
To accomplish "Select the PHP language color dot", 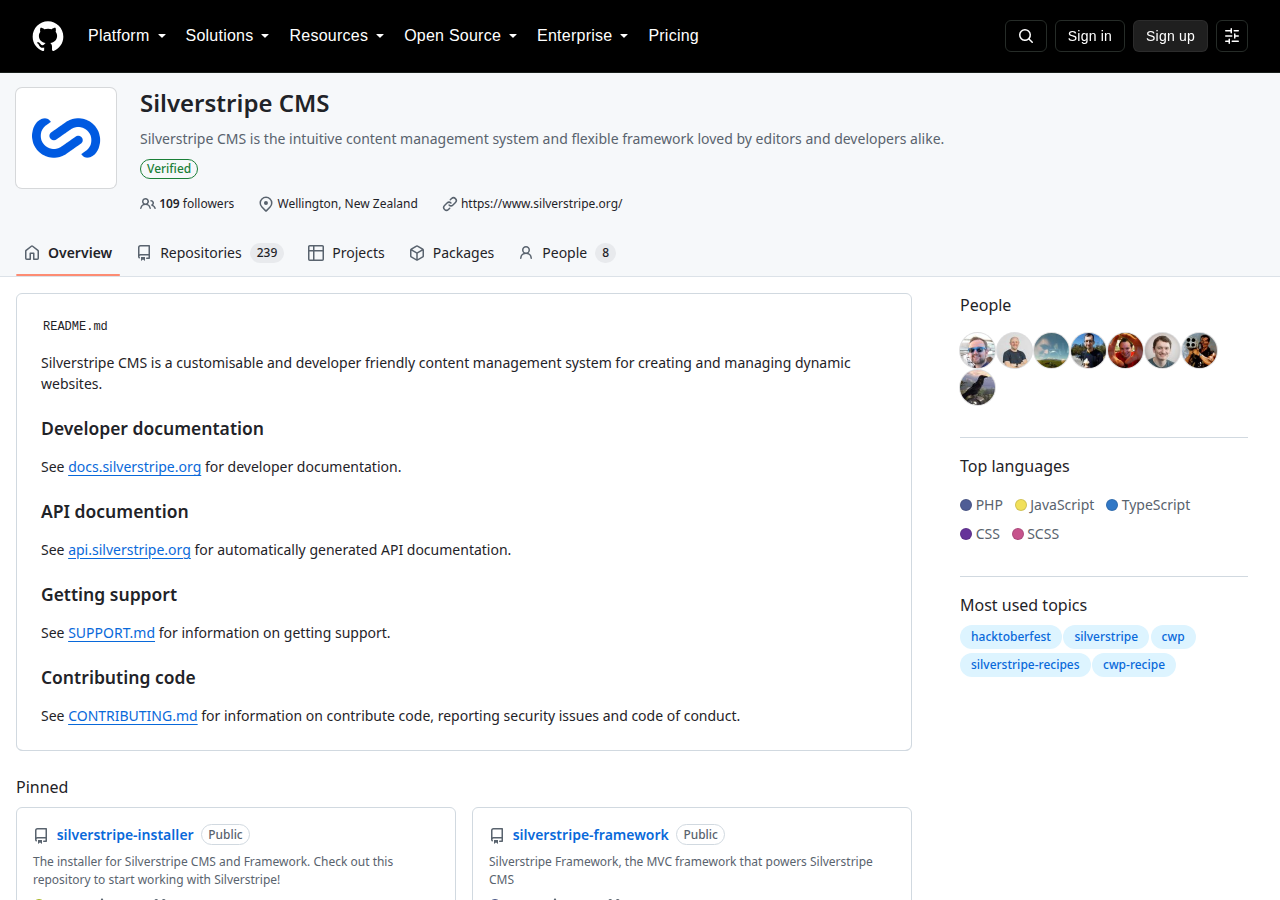I will pyautogui.click(x=966, y=505).
